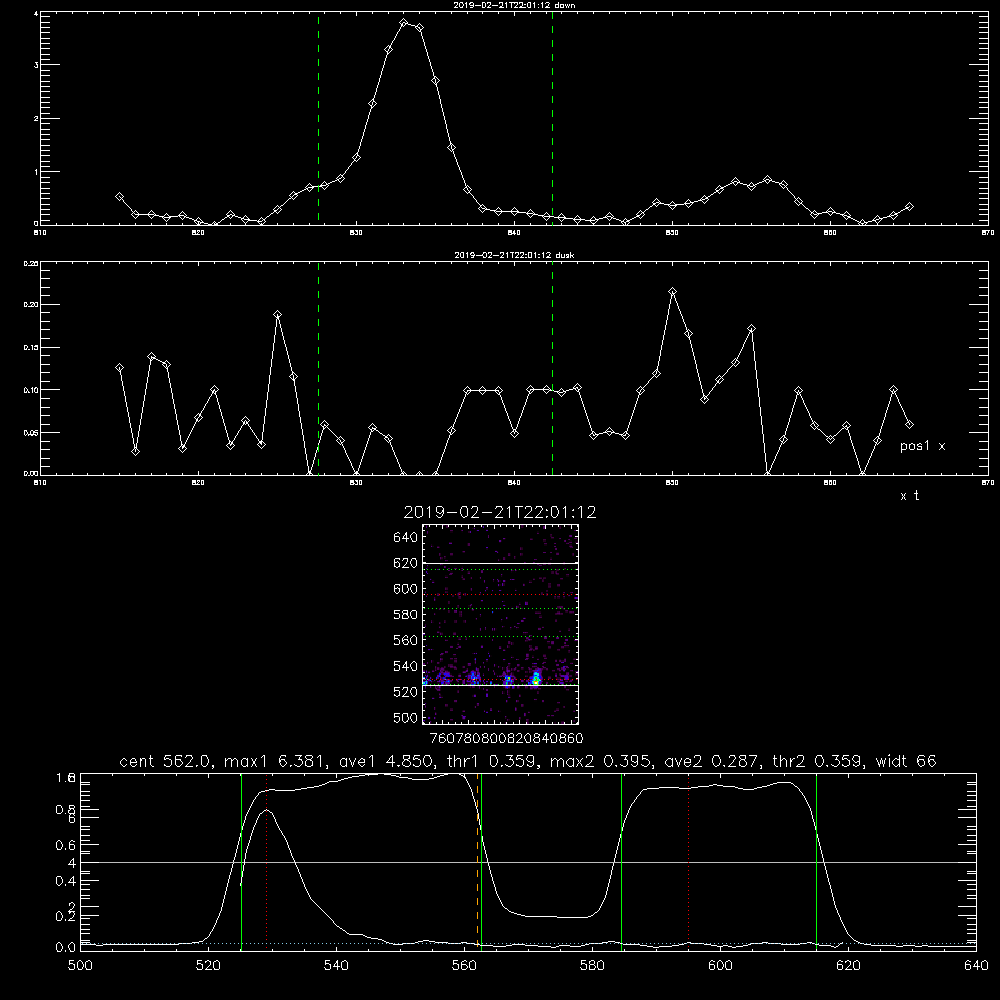This screenshot has width=1000, height=1000.
Task: Select the large timestamp title above the spectrogram image
Action: tap(500, 512)
